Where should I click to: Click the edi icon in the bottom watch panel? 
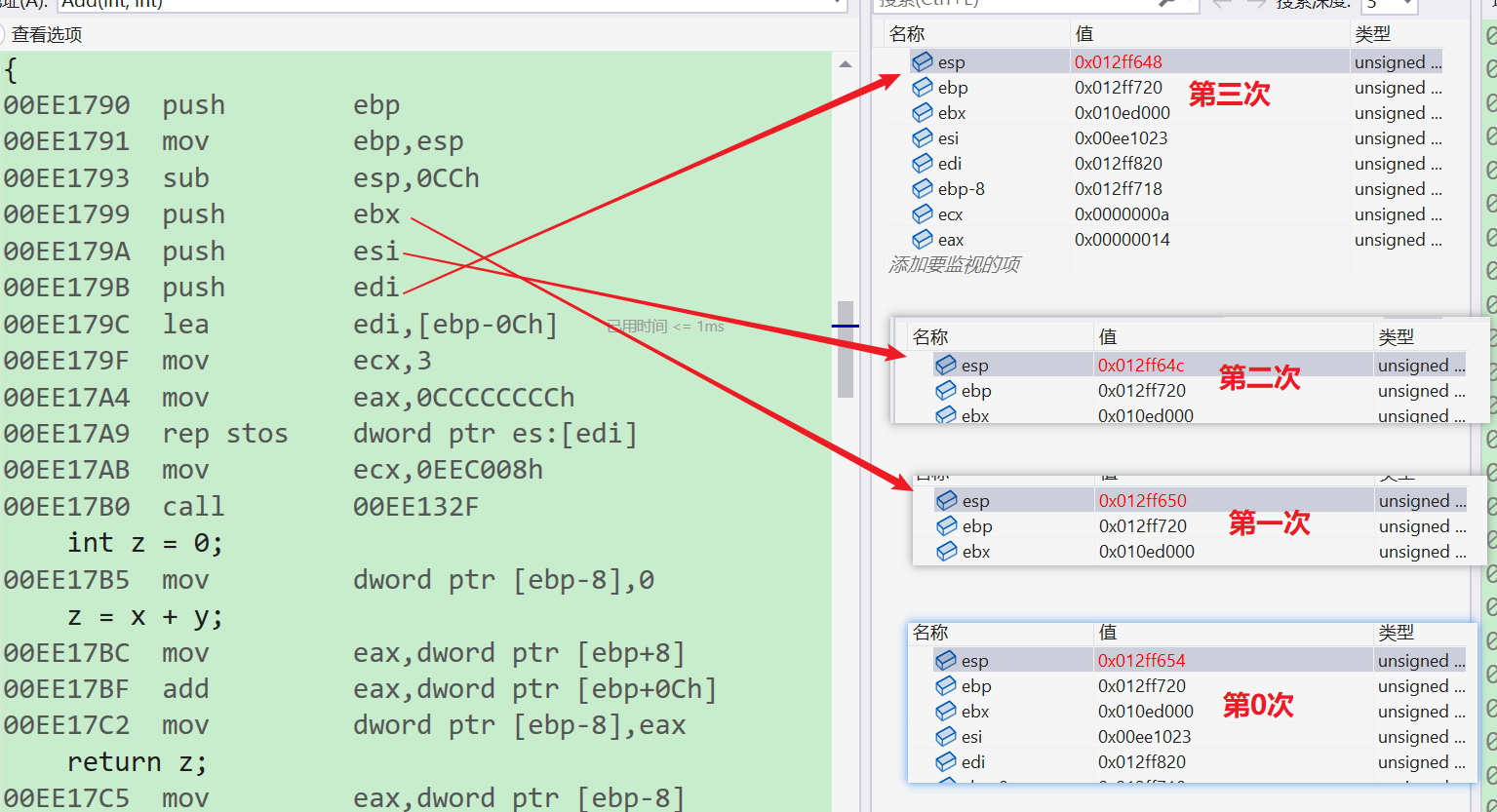[x=946, y=761]
